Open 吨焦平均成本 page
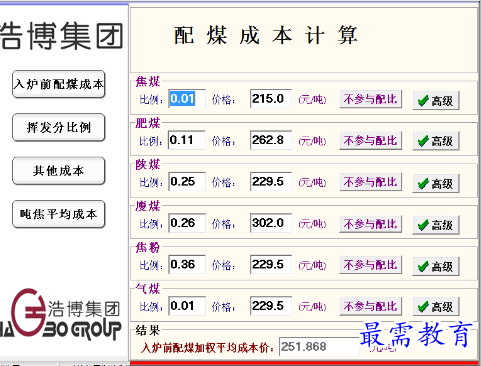The height and width of the screenshot is (366, 481). coord(59,214)
